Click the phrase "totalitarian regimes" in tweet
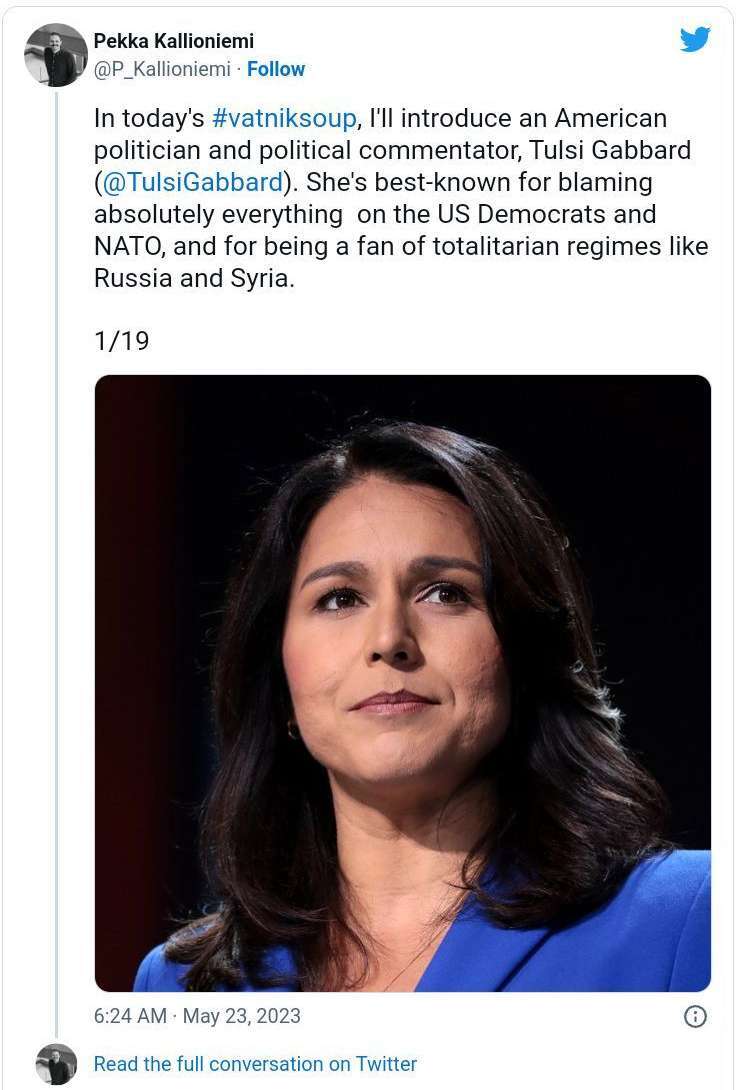The image size is (739, 1090). coord(541,246)
